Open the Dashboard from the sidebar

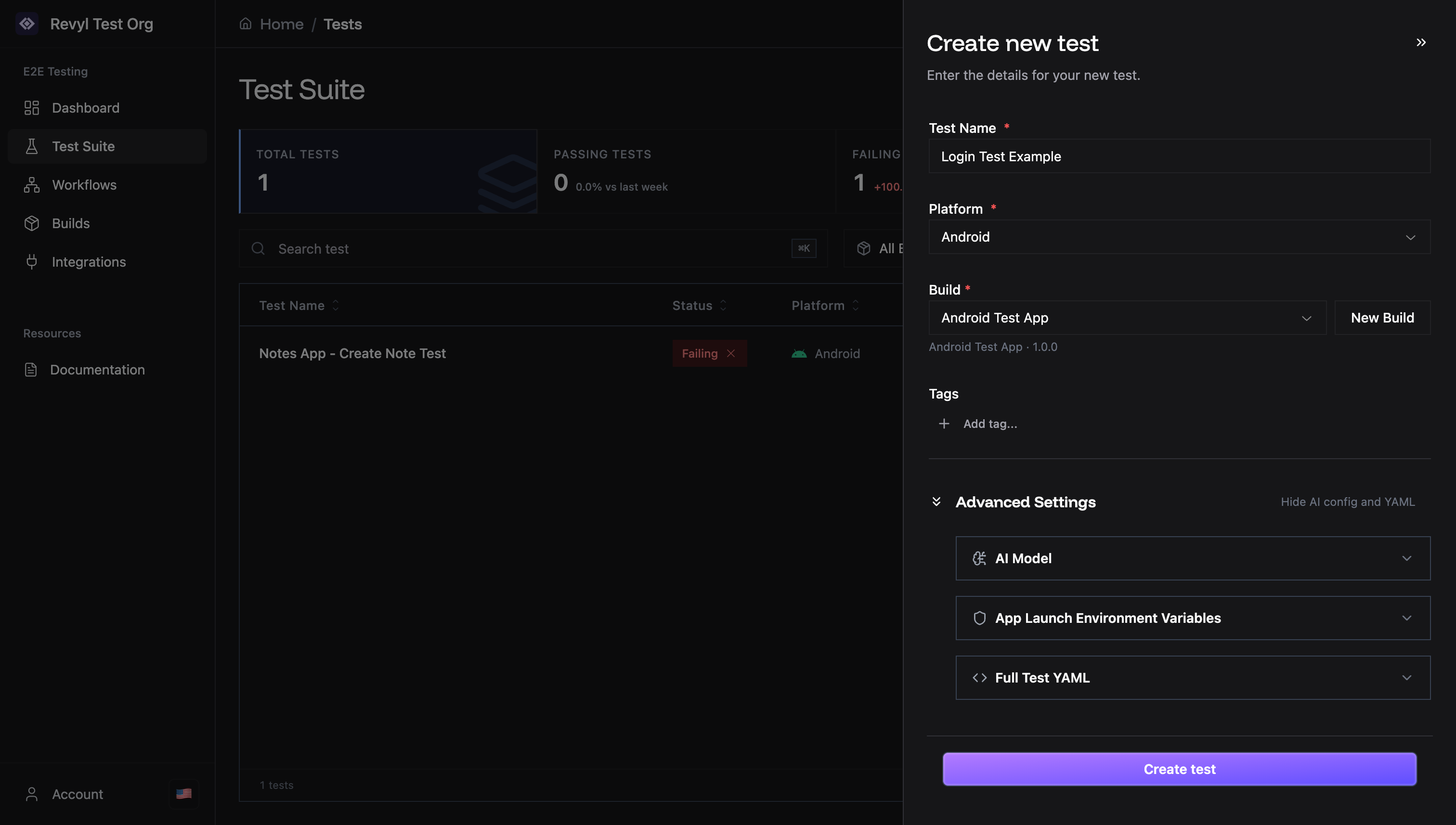[x=85, y=108]
